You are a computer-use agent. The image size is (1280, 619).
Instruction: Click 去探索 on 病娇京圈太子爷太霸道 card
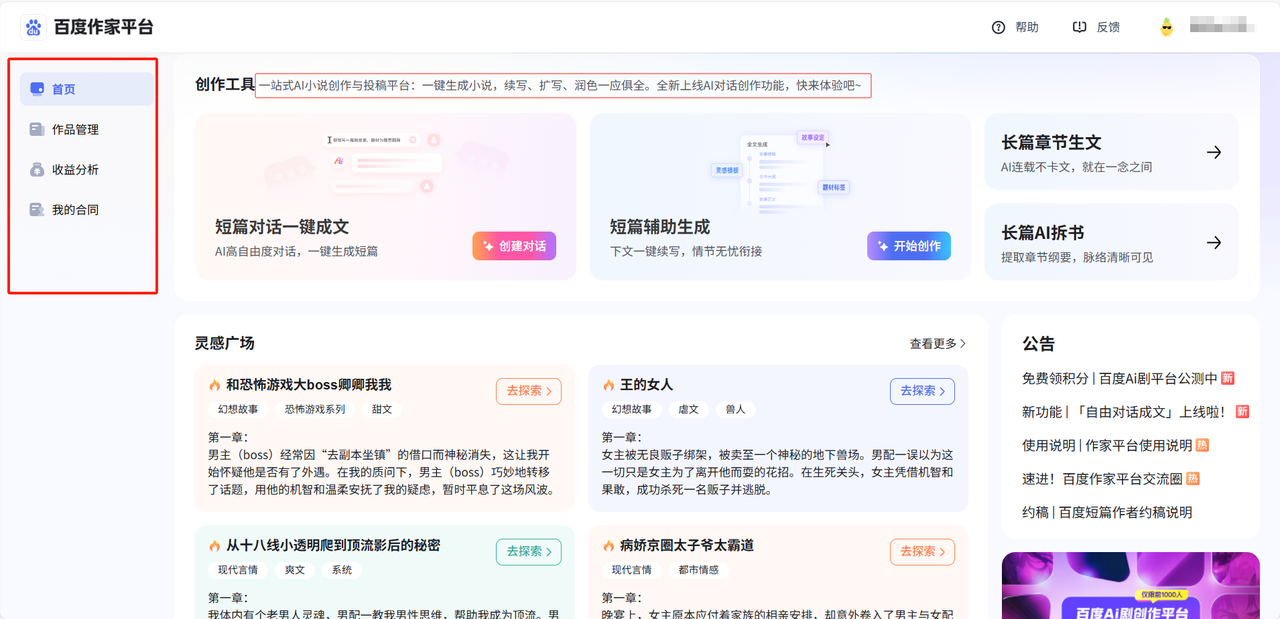922,551
